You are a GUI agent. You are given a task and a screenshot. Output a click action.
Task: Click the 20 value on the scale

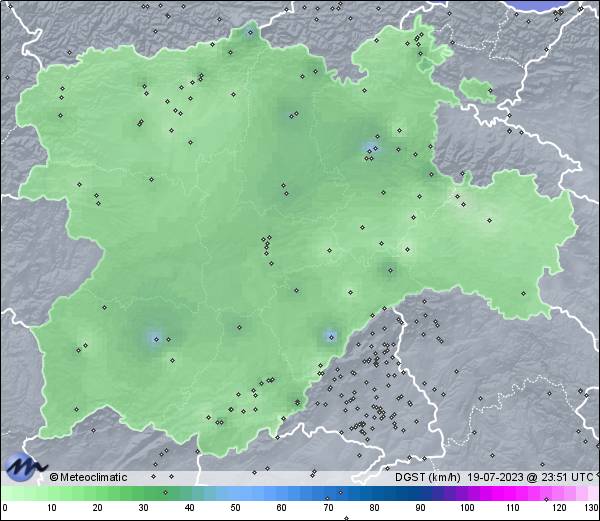(x=98, y=508)
